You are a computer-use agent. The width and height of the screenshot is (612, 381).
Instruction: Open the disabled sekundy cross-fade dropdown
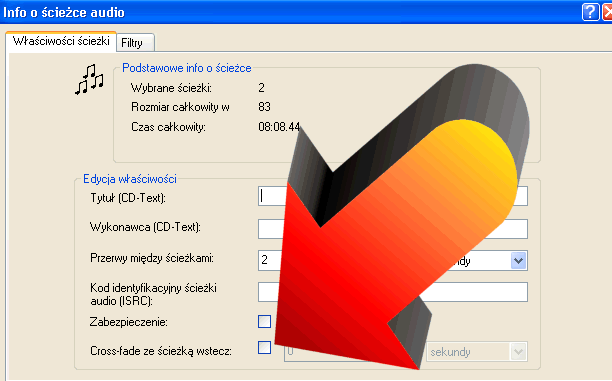pos(477,352)
